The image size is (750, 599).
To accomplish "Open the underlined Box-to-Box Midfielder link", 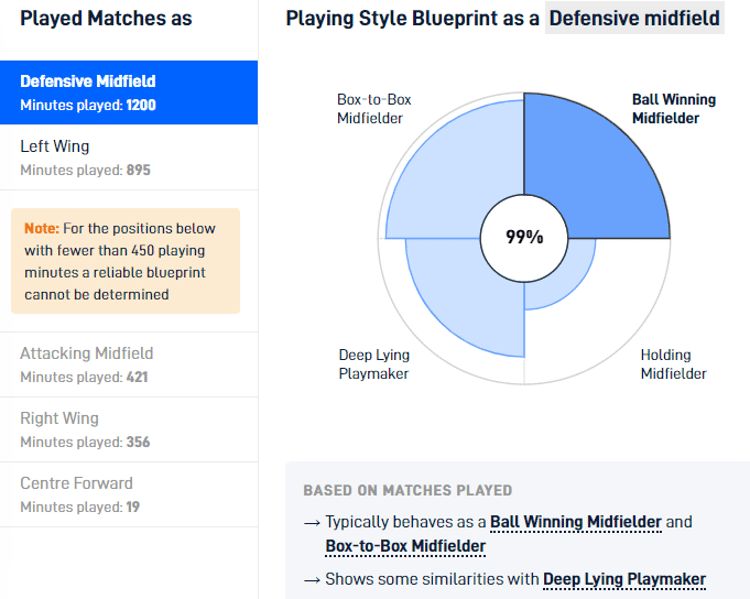I will pos(405,546).
